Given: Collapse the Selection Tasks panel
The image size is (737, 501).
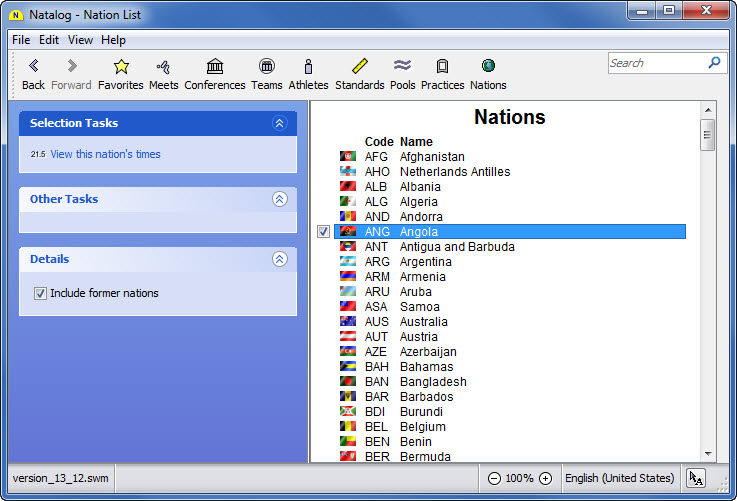Looking at the screenshot, I should tap(280, 124).
